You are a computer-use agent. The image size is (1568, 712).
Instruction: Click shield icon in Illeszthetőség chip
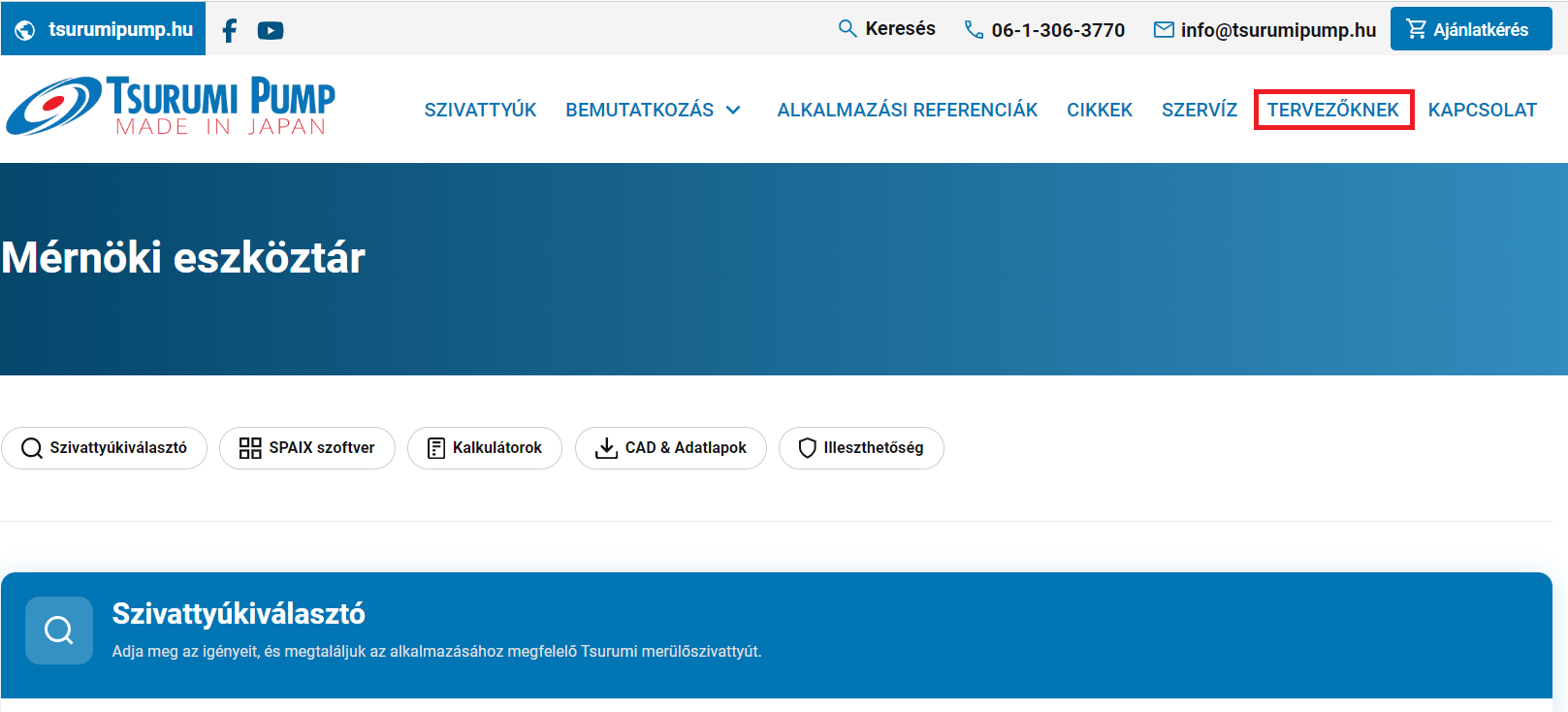(808, 448)
